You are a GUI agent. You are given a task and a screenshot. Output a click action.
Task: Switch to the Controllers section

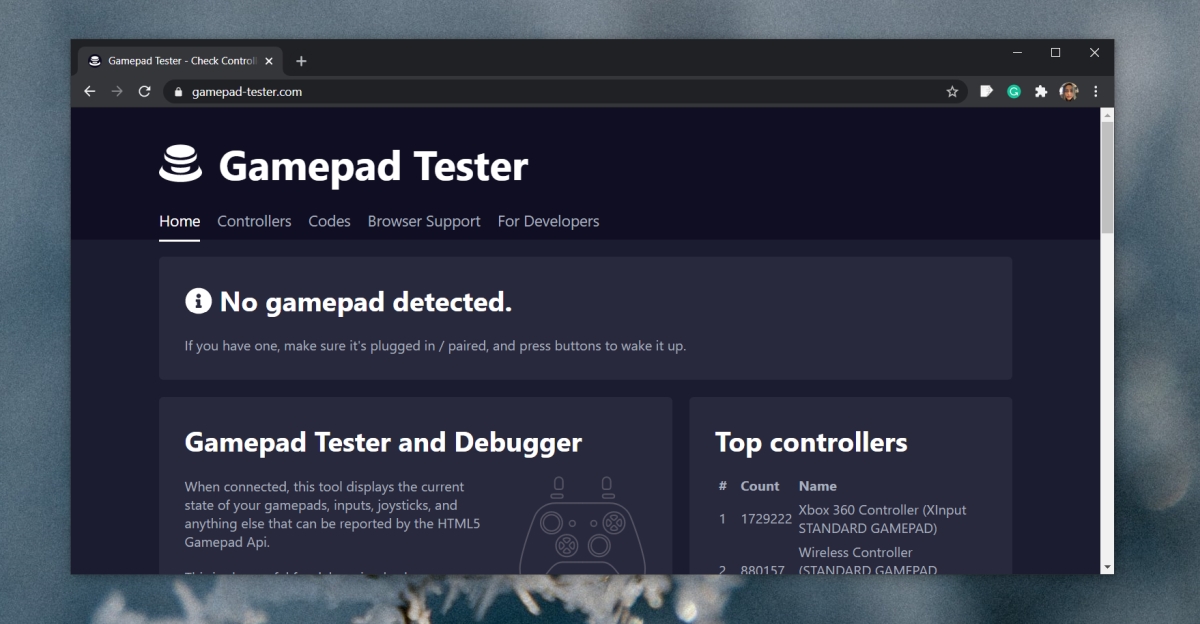coord(254,221)
